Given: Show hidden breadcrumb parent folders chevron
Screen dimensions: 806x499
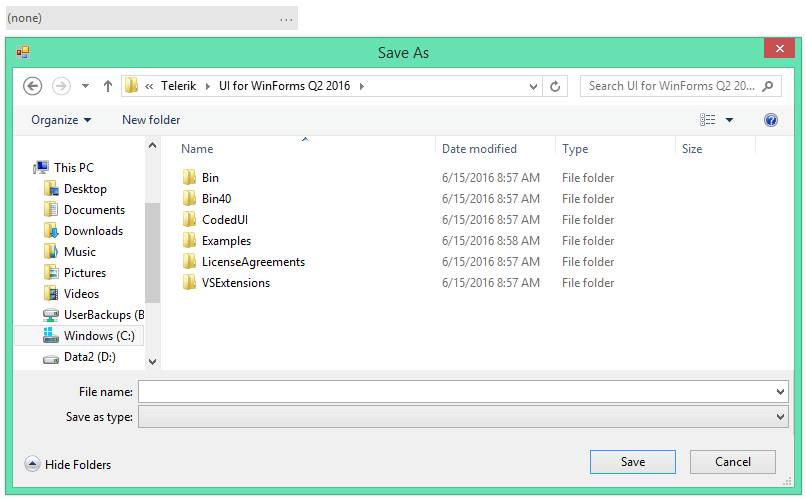Looking at the screenshot, I should pyautogui.click(x=149, y=86).
